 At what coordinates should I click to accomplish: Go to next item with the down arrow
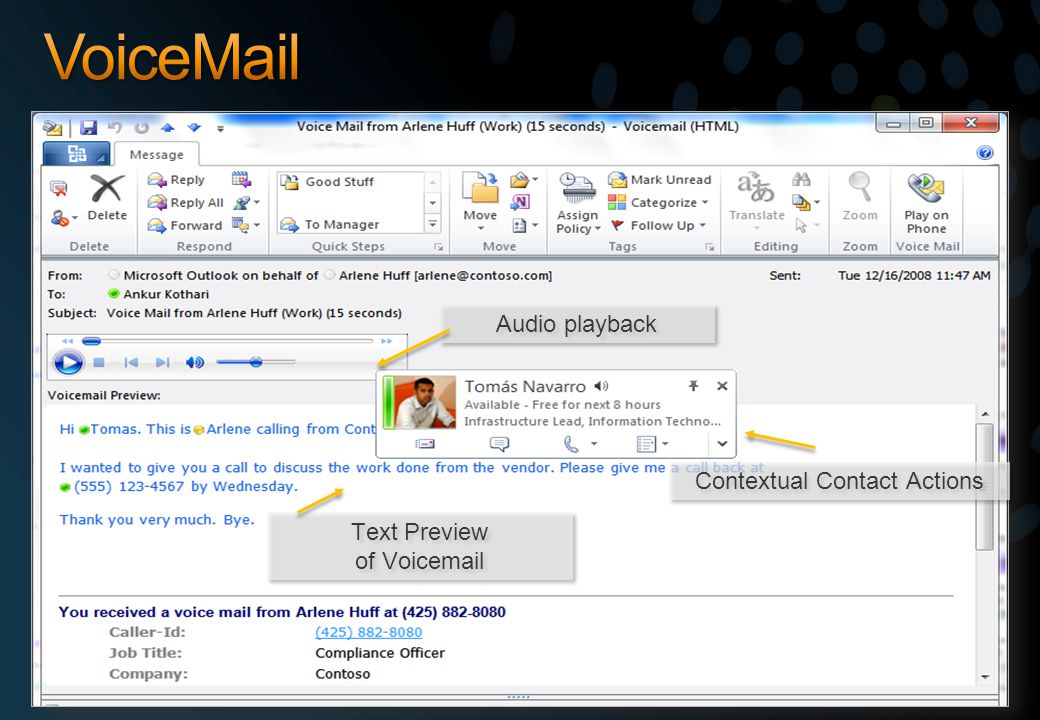coord(194,127)
